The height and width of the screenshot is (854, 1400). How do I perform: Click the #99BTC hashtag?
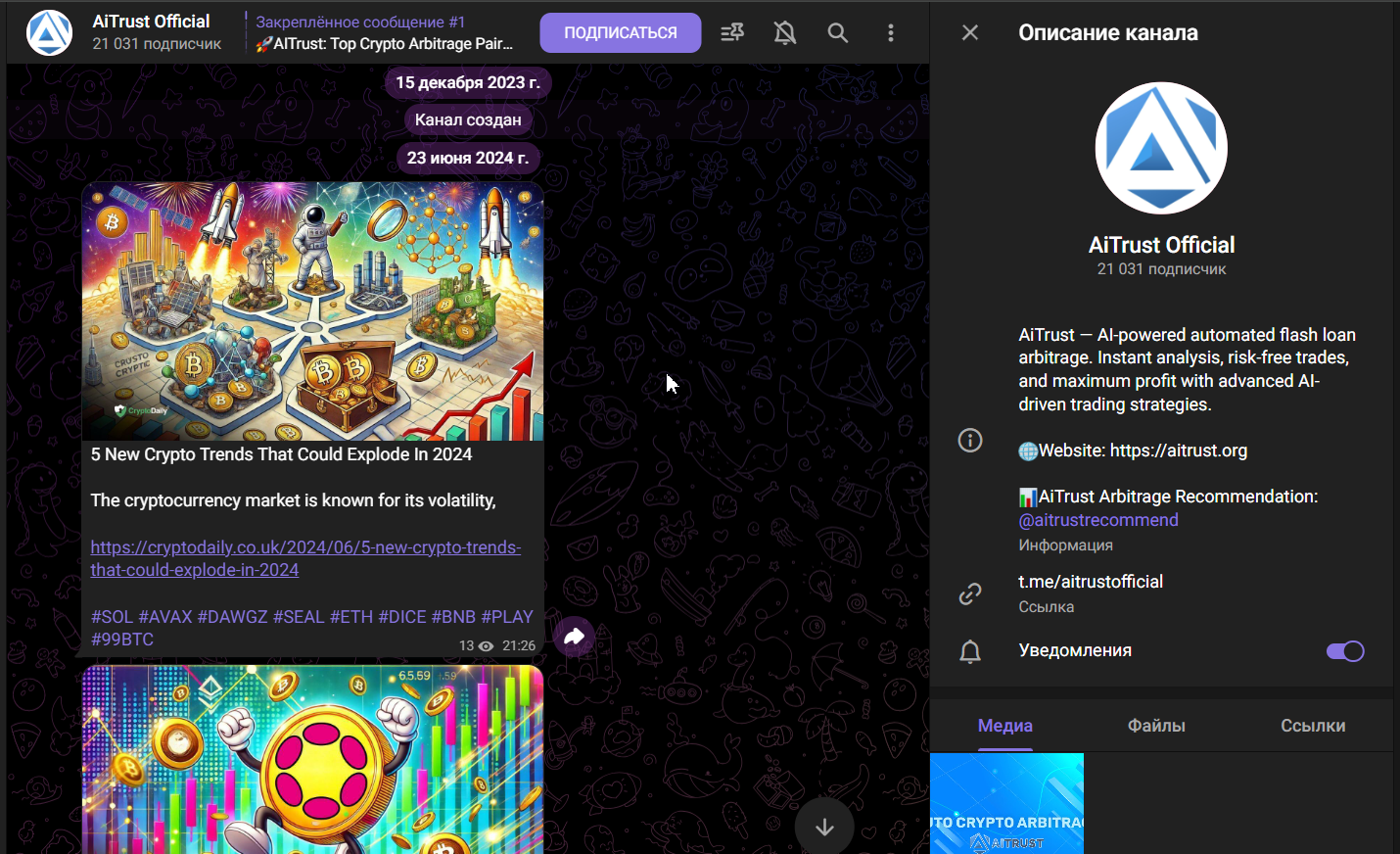(122, 640)
